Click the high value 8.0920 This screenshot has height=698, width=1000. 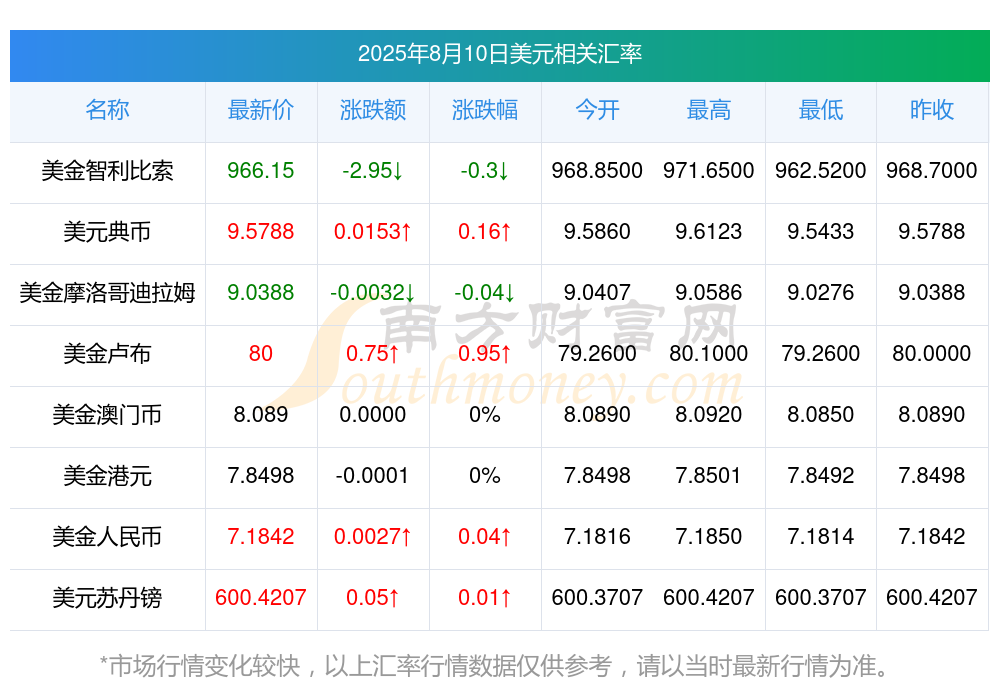coord(709,415)
